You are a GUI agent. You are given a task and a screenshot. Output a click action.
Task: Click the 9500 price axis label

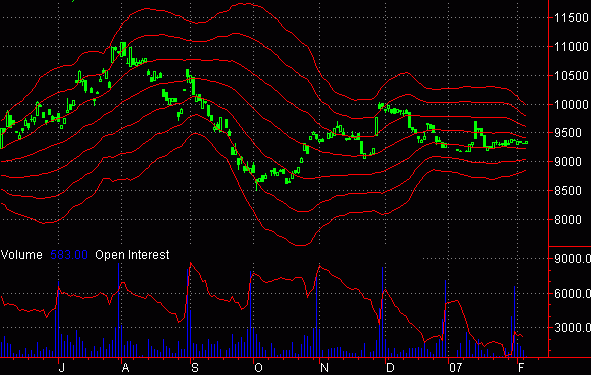click(568, 133)
